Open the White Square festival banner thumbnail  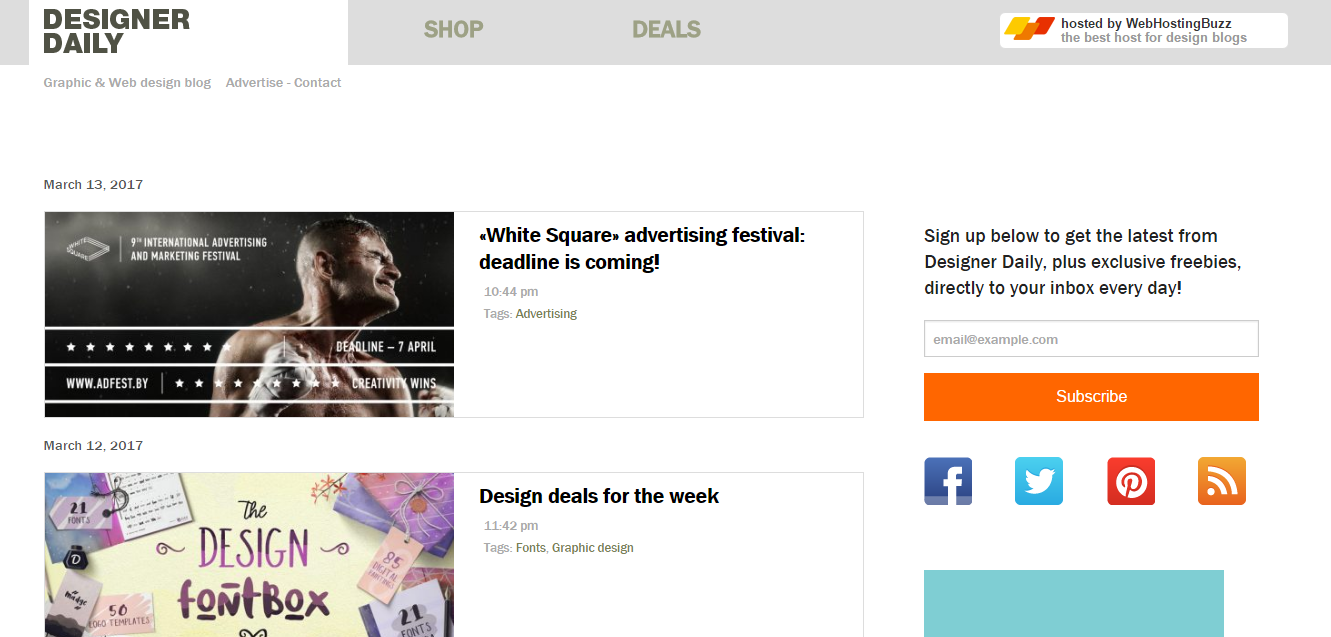tap(249, 314)
